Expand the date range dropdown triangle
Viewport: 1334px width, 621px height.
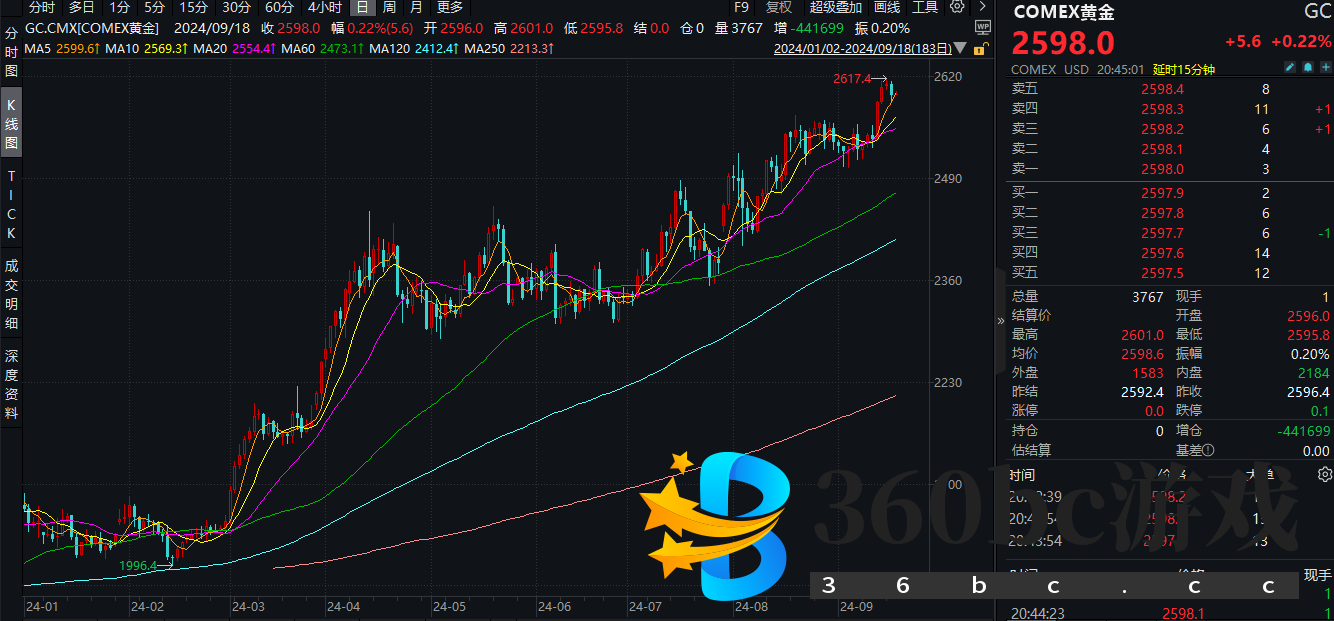[961, 48]
